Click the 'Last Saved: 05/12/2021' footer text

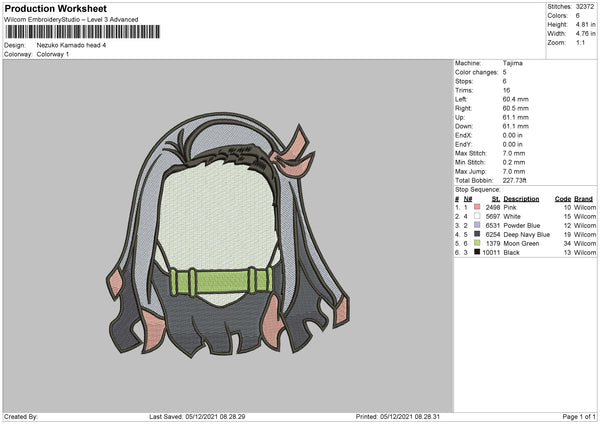197,416
